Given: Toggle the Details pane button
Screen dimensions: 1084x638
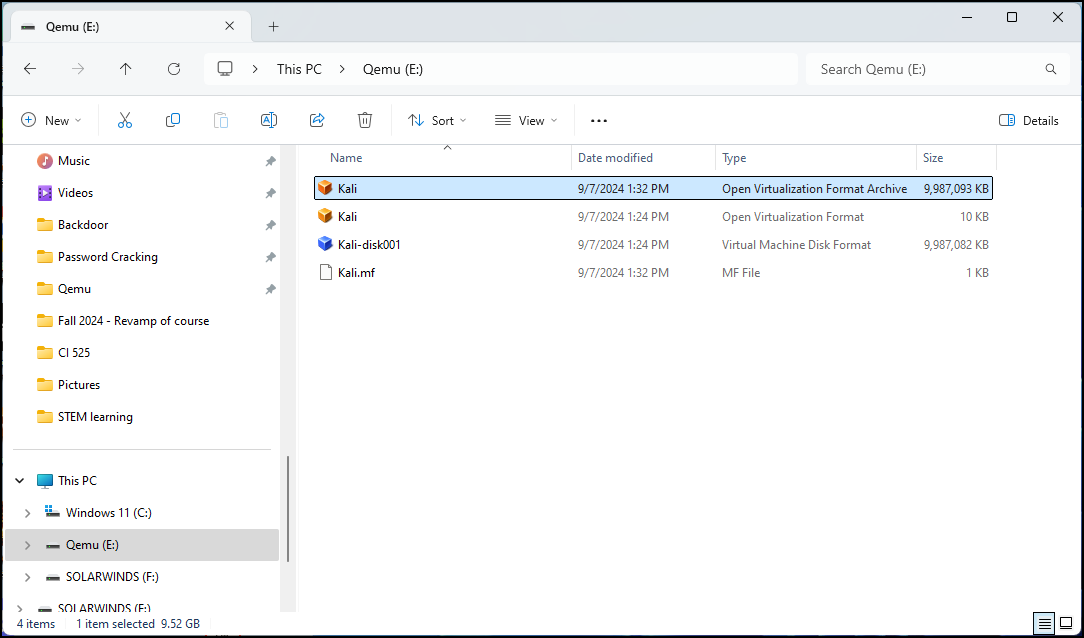Looking at the screenshot, I should point(1029,120).
